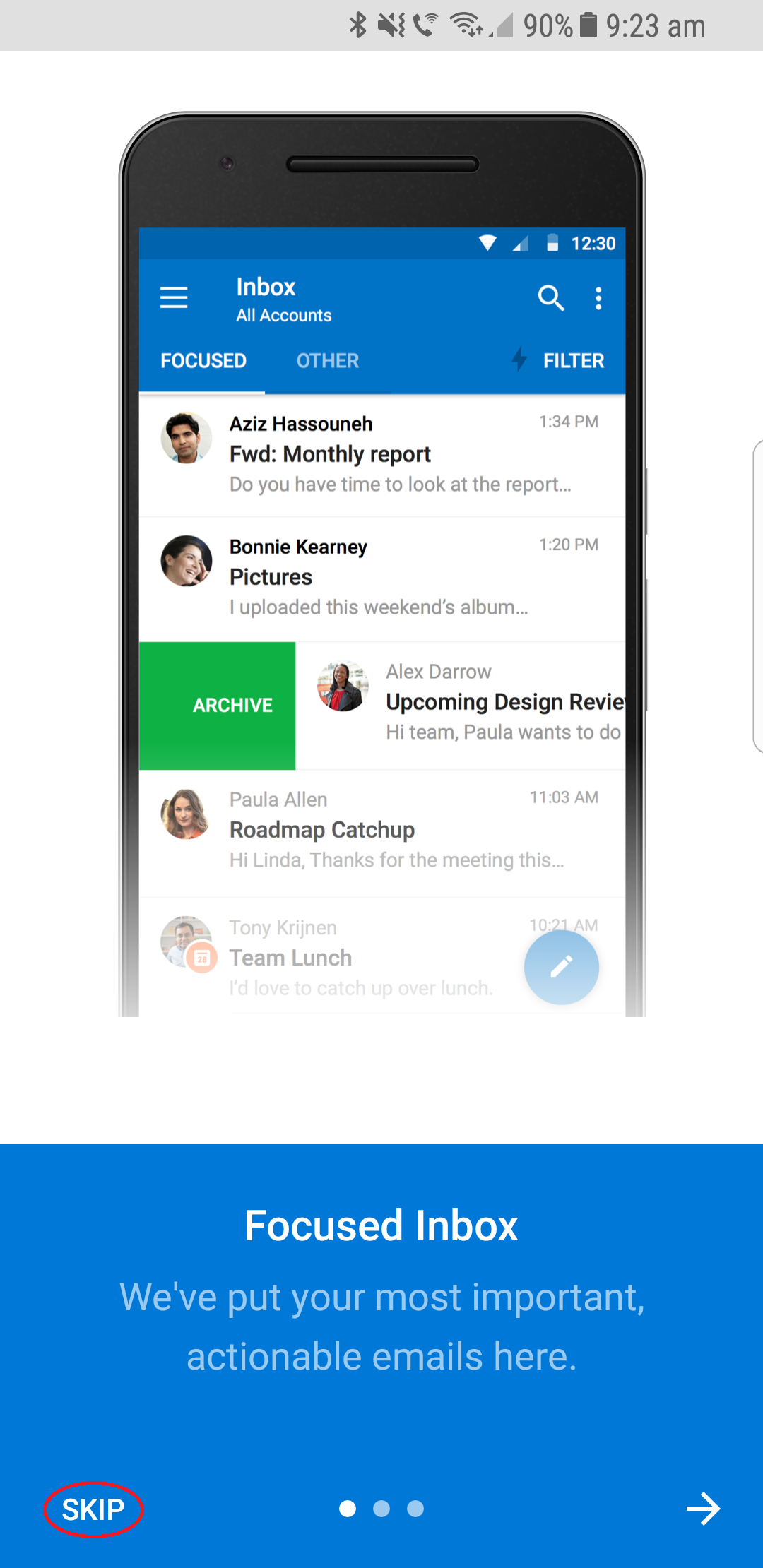Select the second page indicator dot
The width and height of the screenshot is (763, 1568).
point(381,1509)
